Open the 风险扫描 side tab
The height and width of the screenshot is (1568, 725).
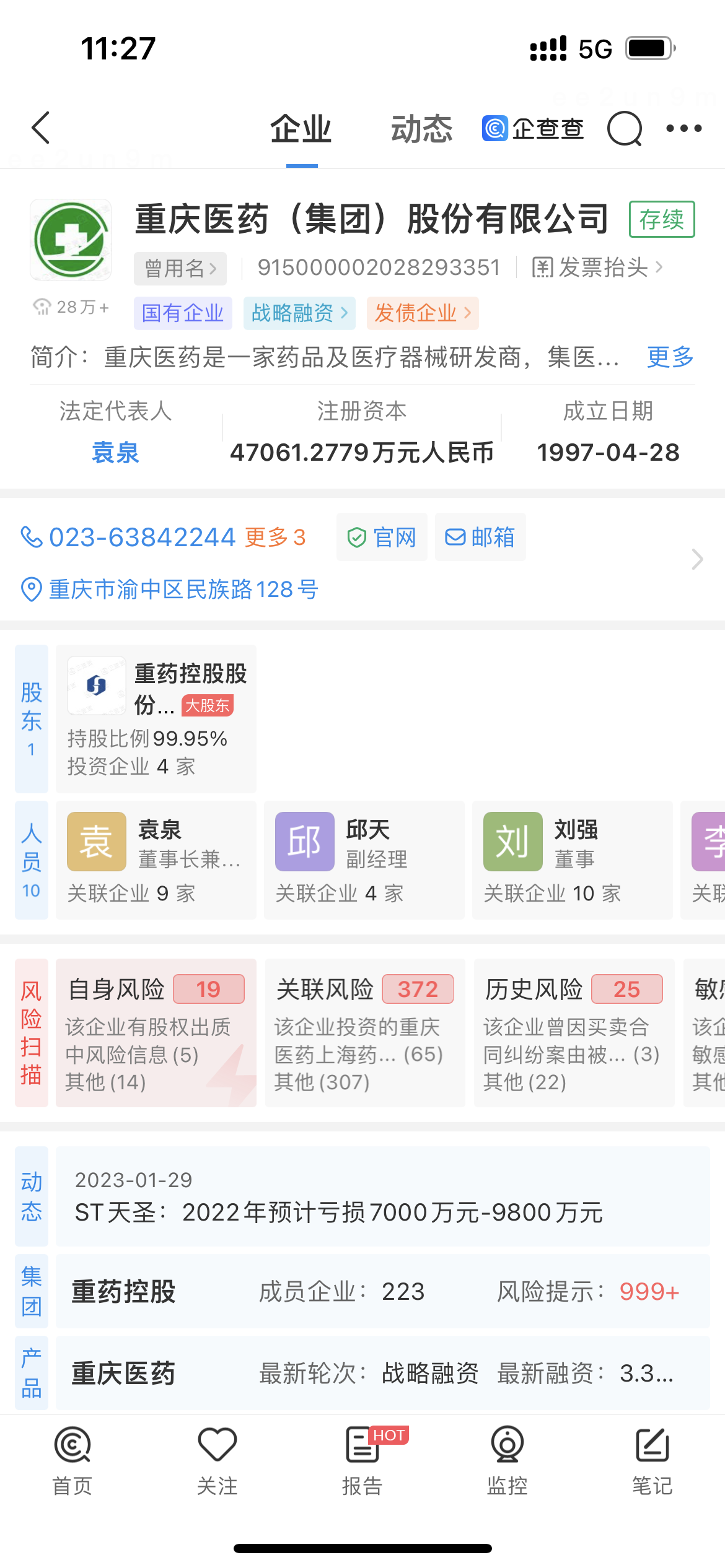click(32, 1033)
